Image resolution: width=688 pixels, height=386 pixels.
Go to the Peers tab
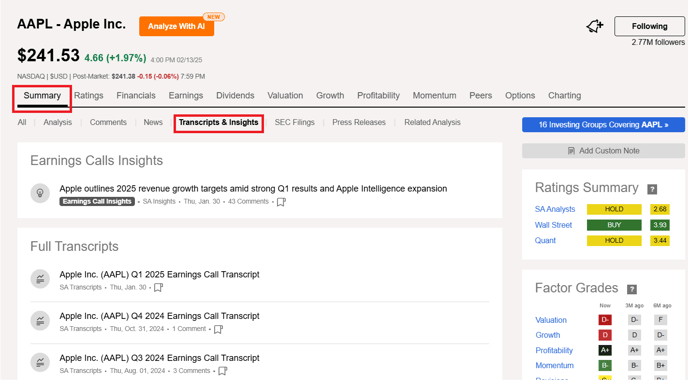480,96
